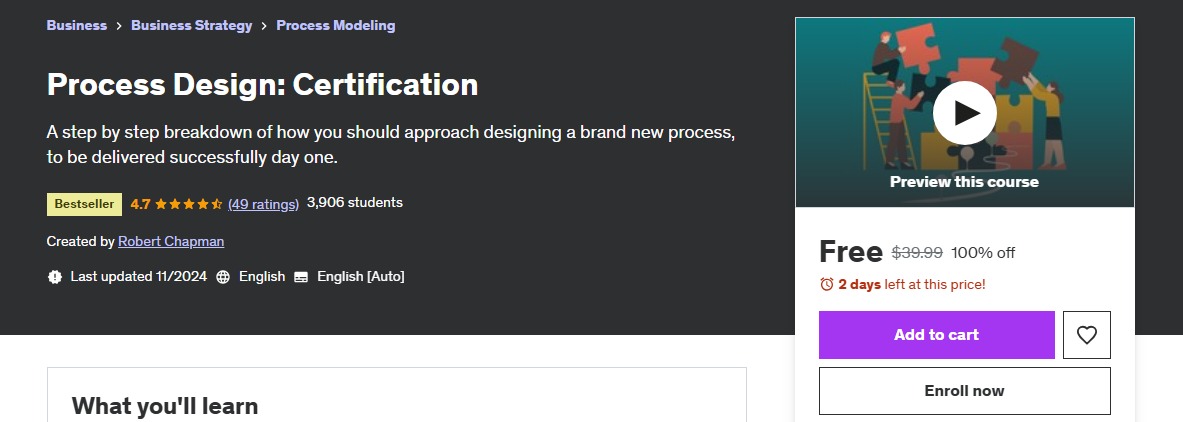Play the course preview video

click(x=964, y=113)
